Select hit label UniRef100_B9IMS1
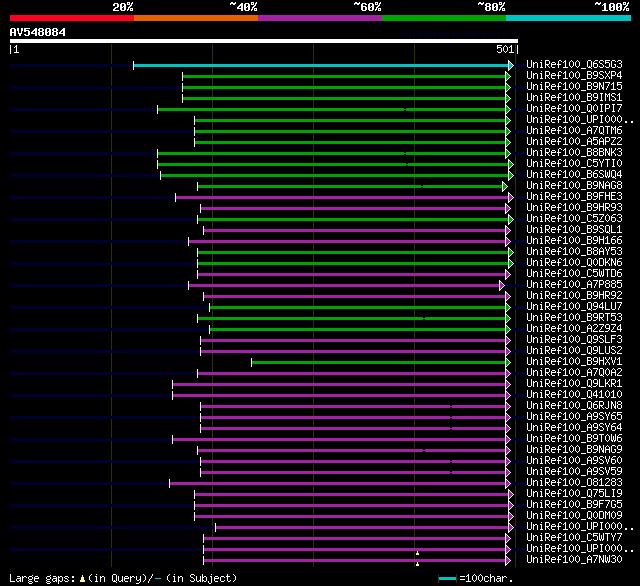 click(574, 98)
